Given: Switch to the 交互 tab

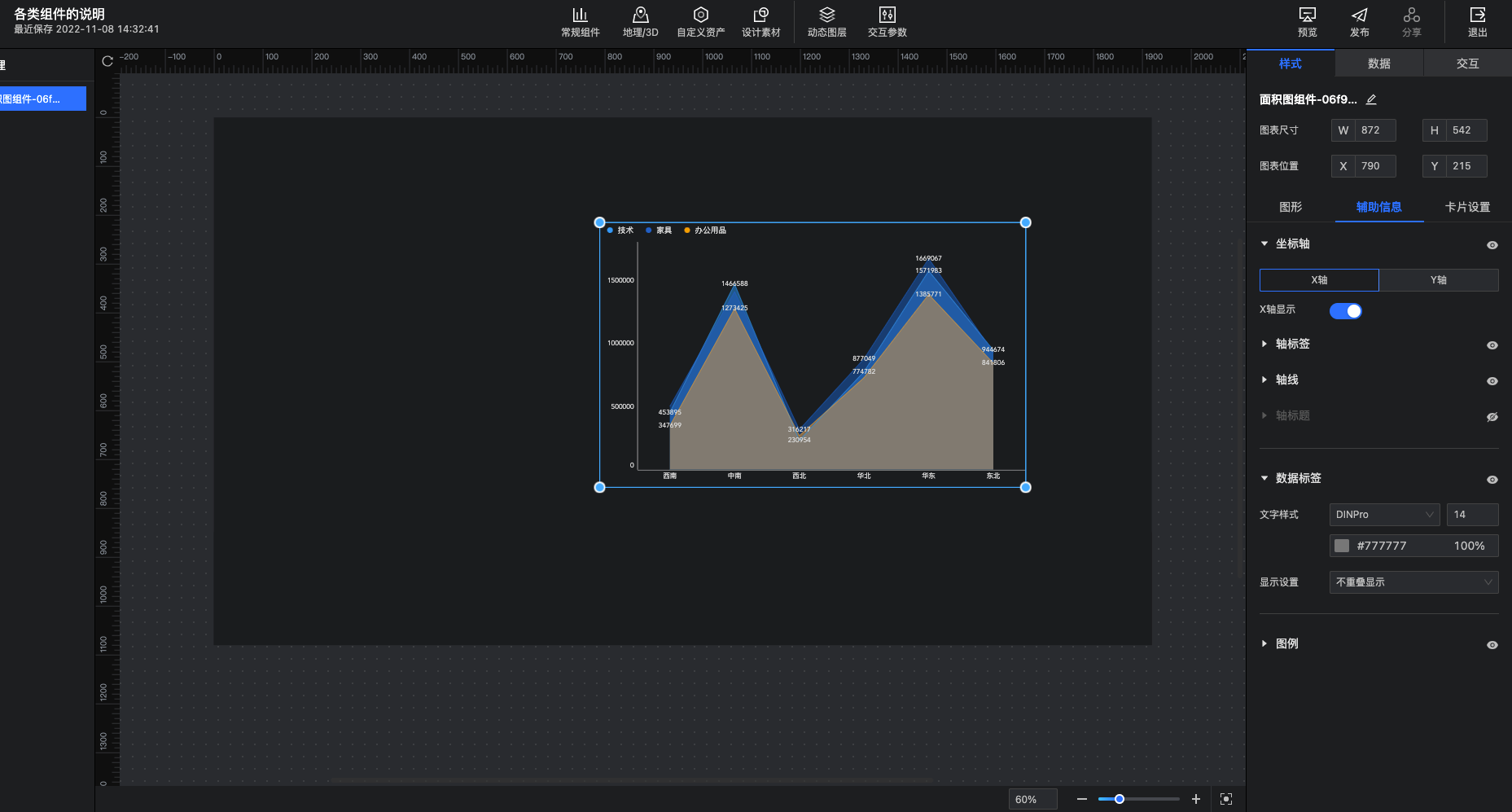Looking at the screenshot, I should pos(1467,64).
